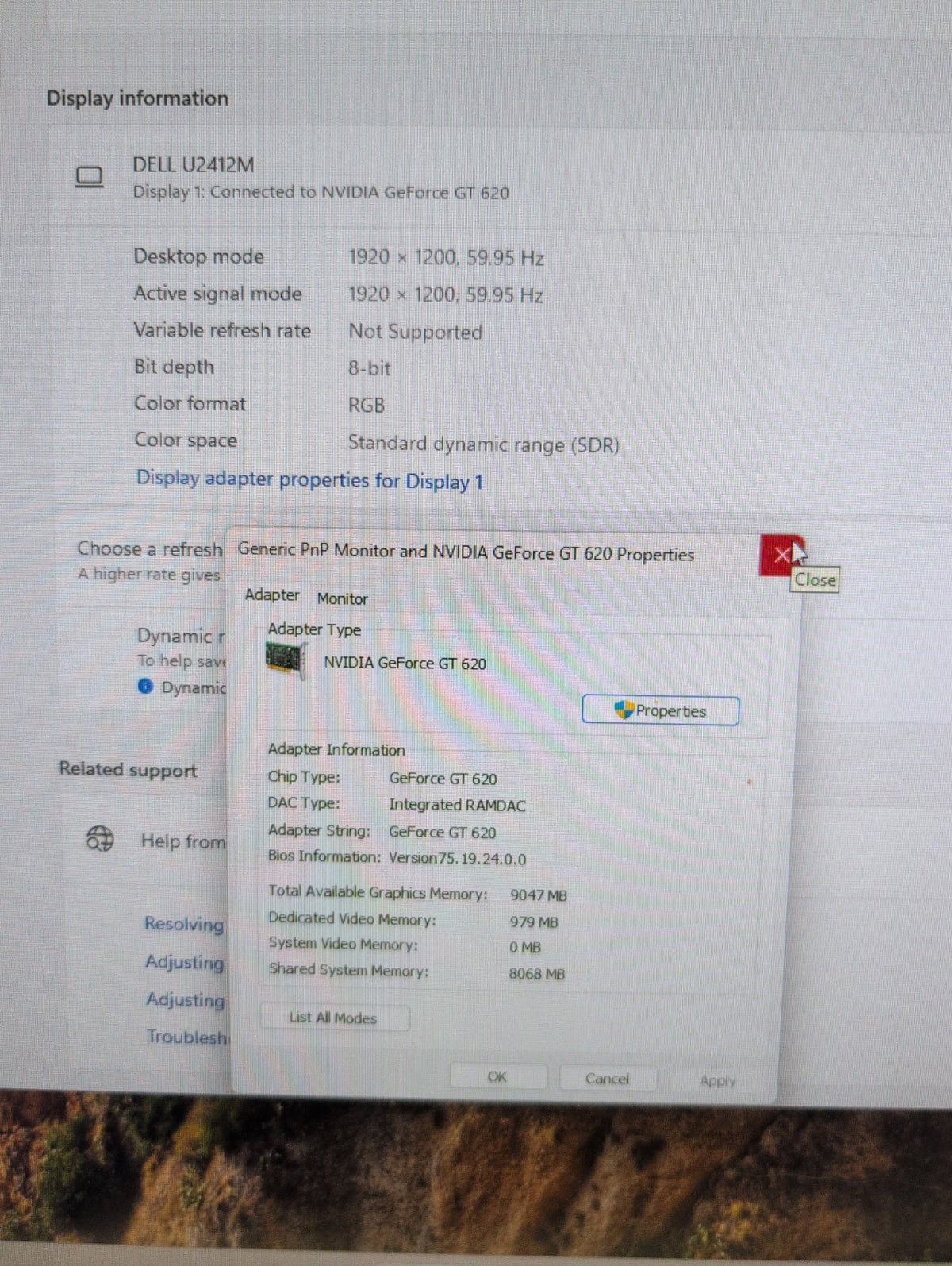Click the Related support heading

click(x=128, y=769)
